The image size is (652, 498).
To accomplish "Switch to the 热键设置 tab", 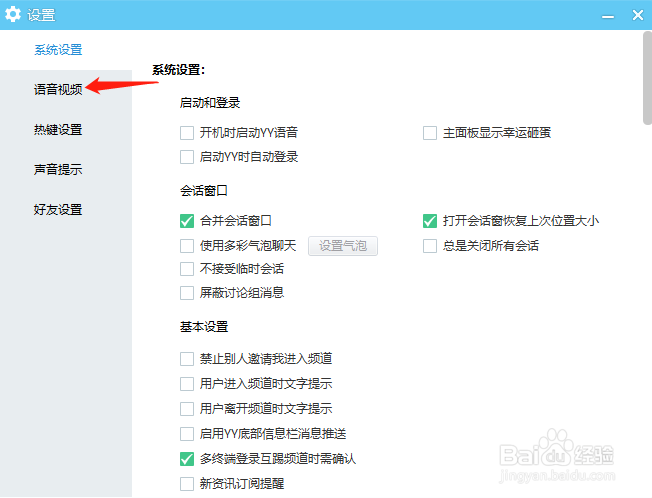I will coord(58,129).
